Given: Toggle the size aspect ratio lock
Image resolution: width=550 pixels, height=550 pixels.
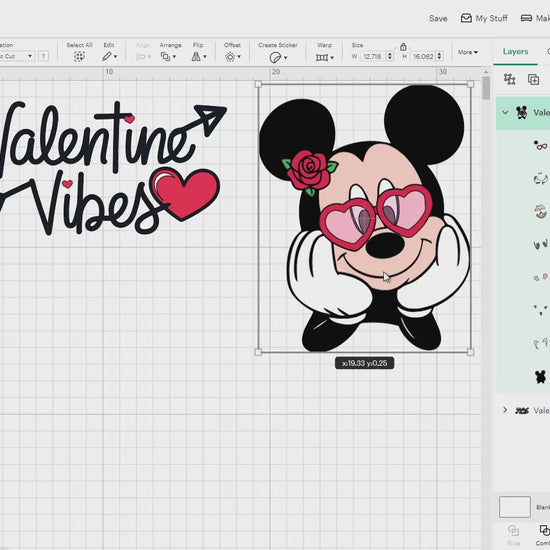Looking at the screenshot, I should tap(403, 46).
